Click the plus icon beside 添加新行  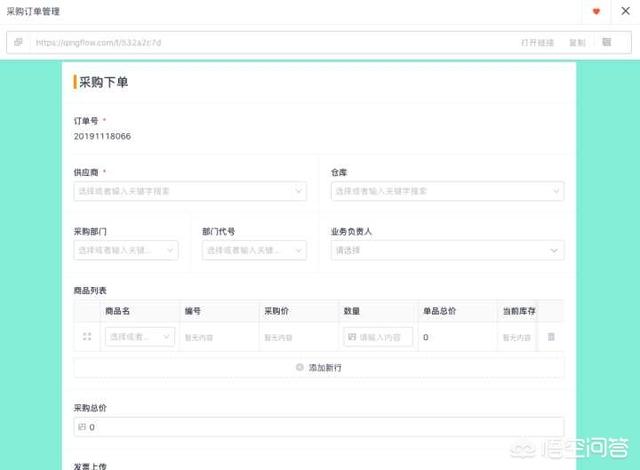point(299,368)
